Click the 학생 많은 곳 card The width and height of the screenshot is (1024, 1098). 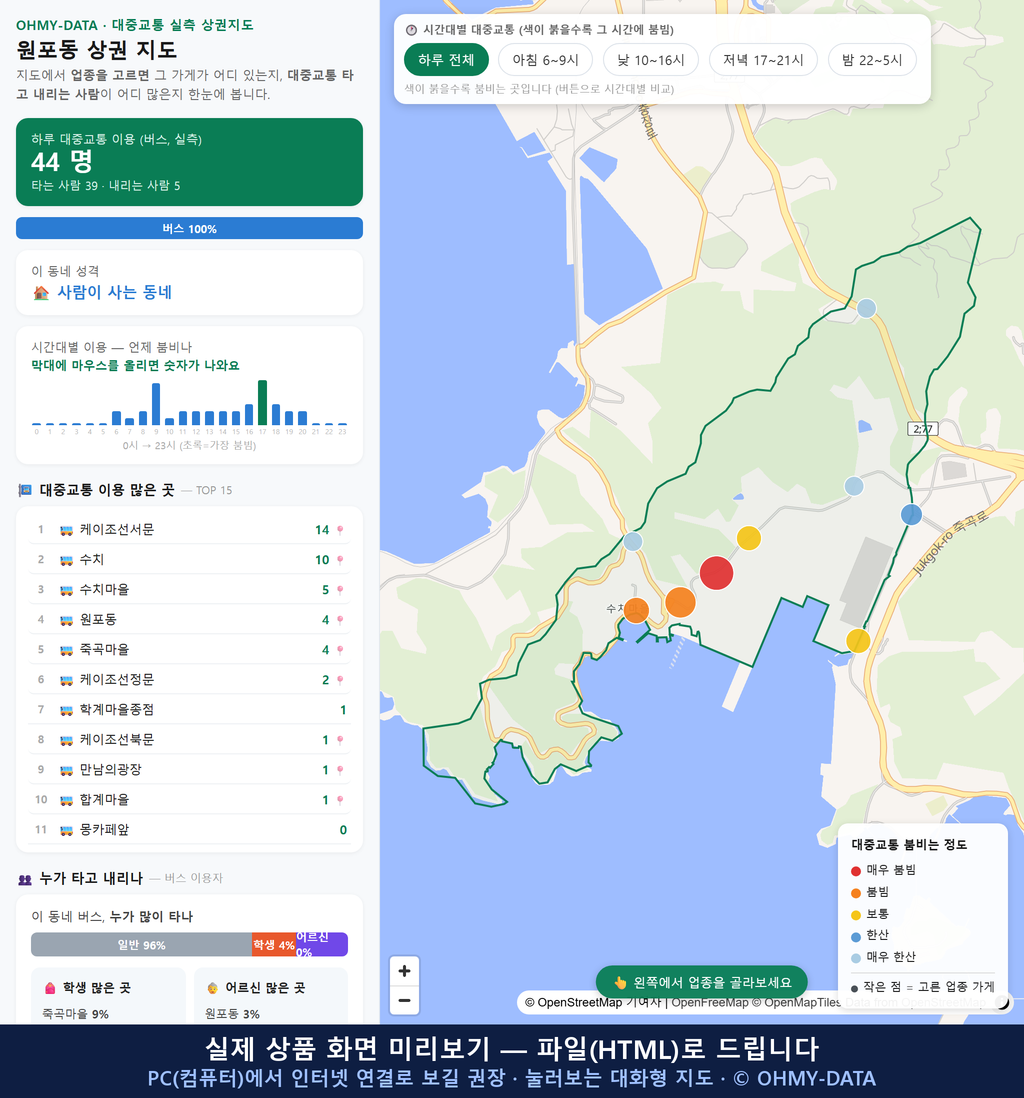[x=109, y=996]
